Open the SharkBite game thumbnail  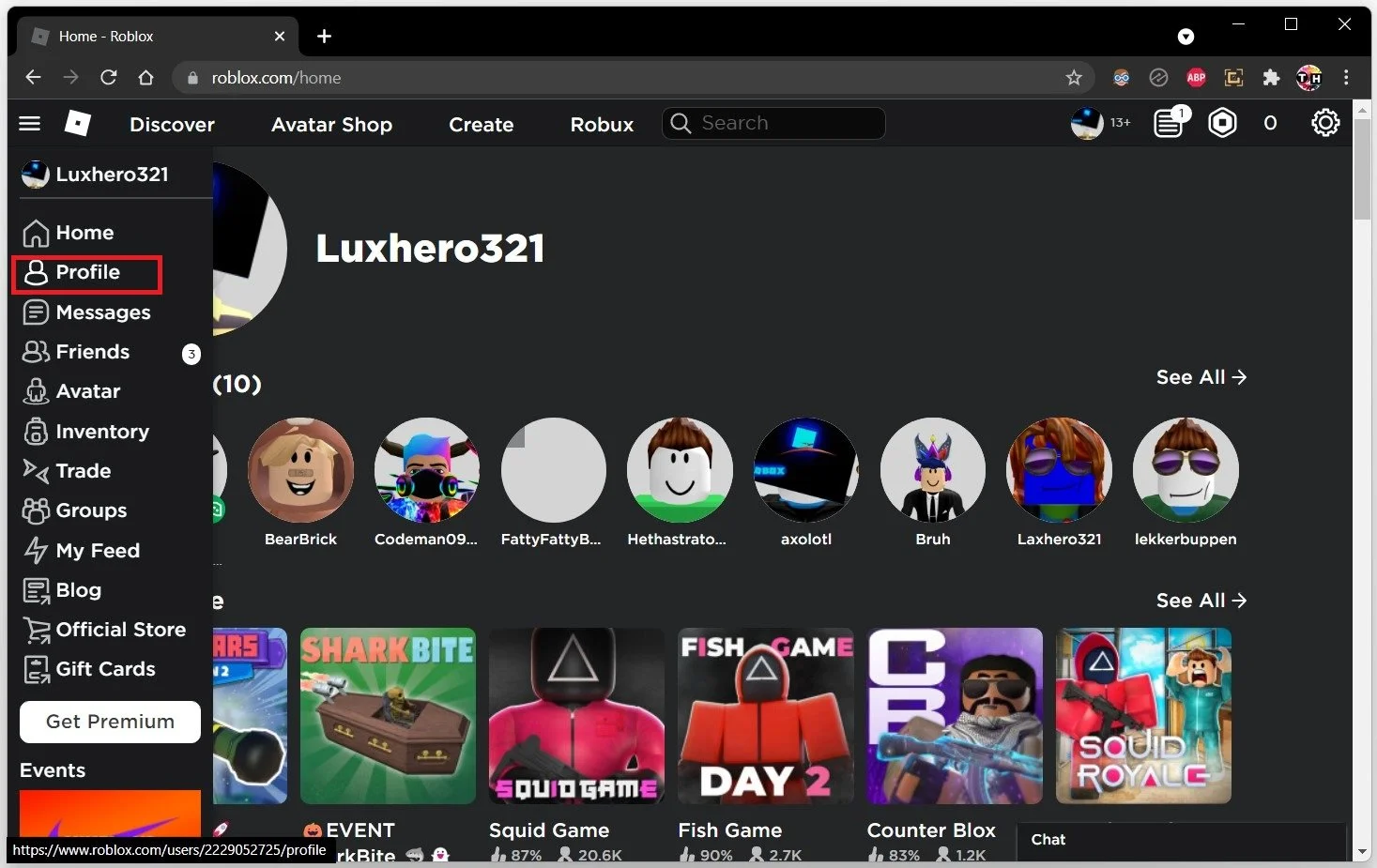point(388,716)
